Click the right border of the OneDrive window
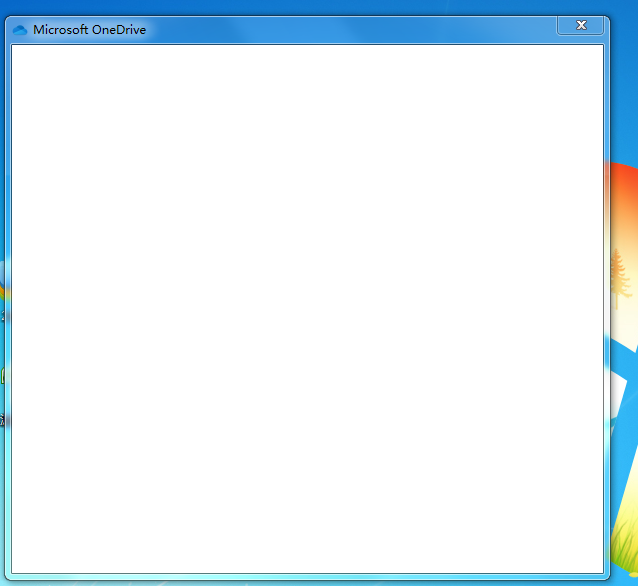The height and width of the screenshot is (586, 638). click(607, 300)
